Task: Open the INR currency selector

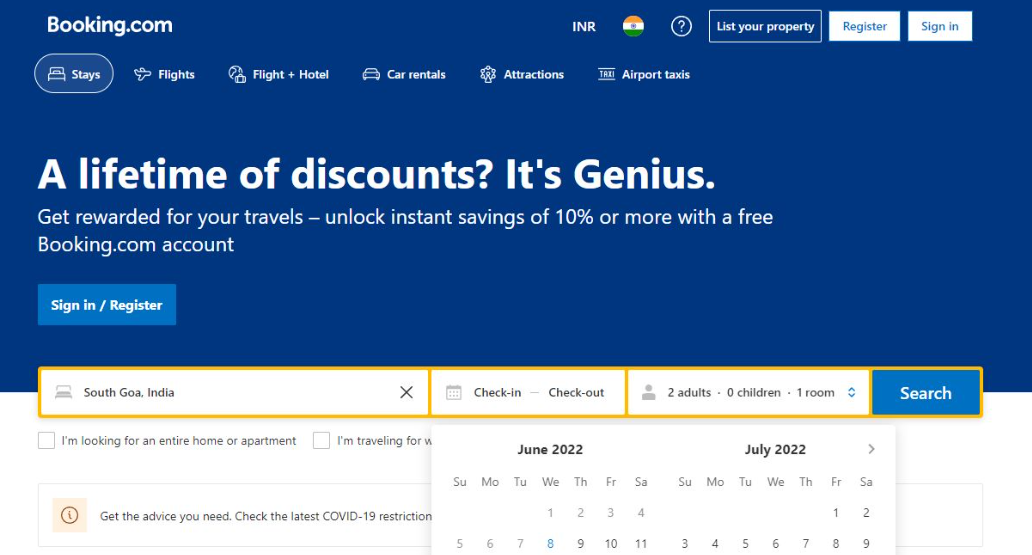Action: [584, 26]
